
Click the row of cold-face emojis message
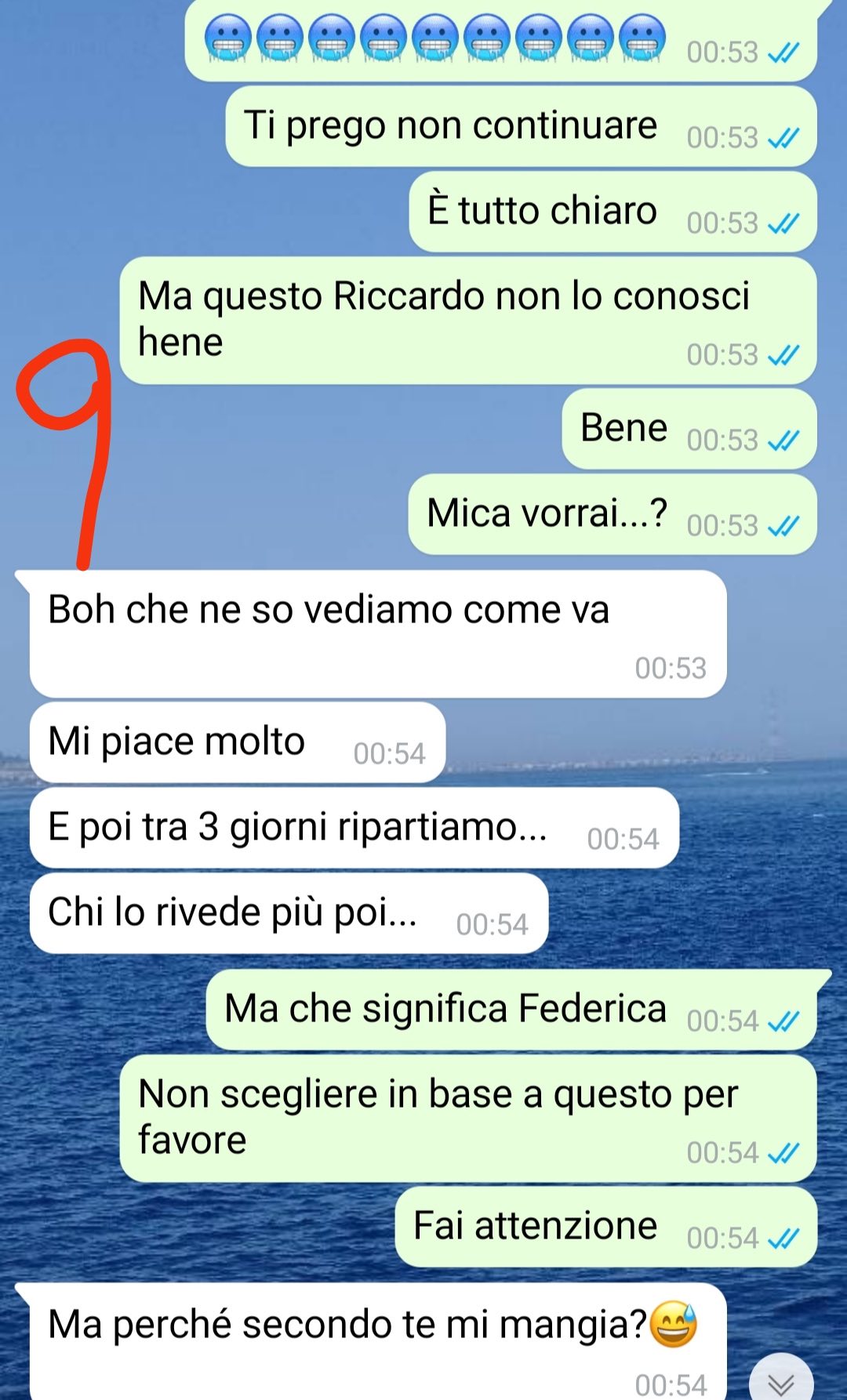click(x=500, y=39)
